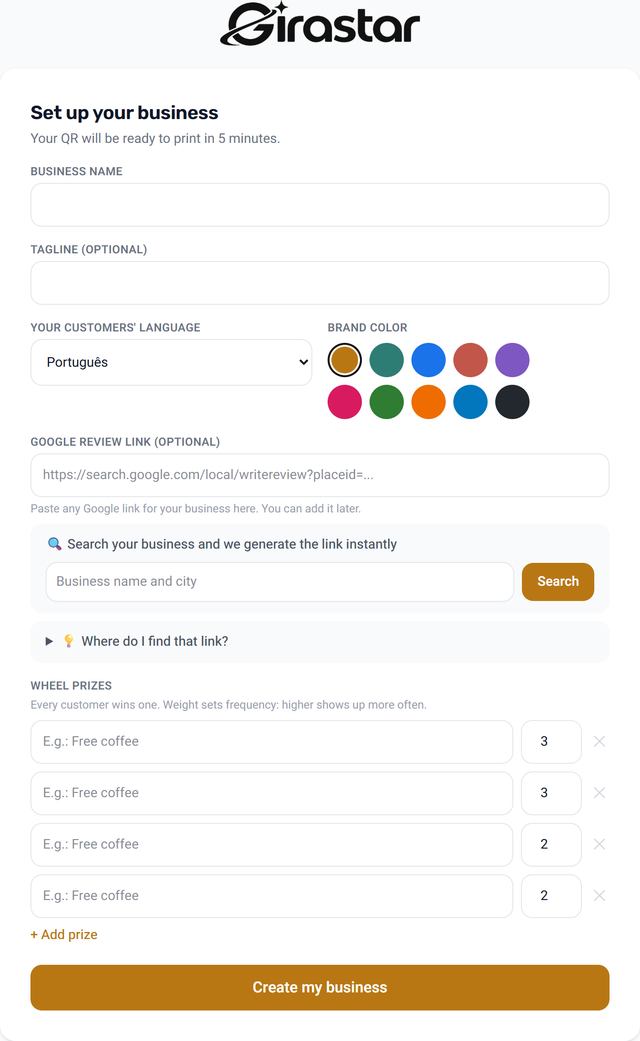Select the teal brand color
Image resolution: width=640 pixels, height=1041 pixels.
coord(386,360)
